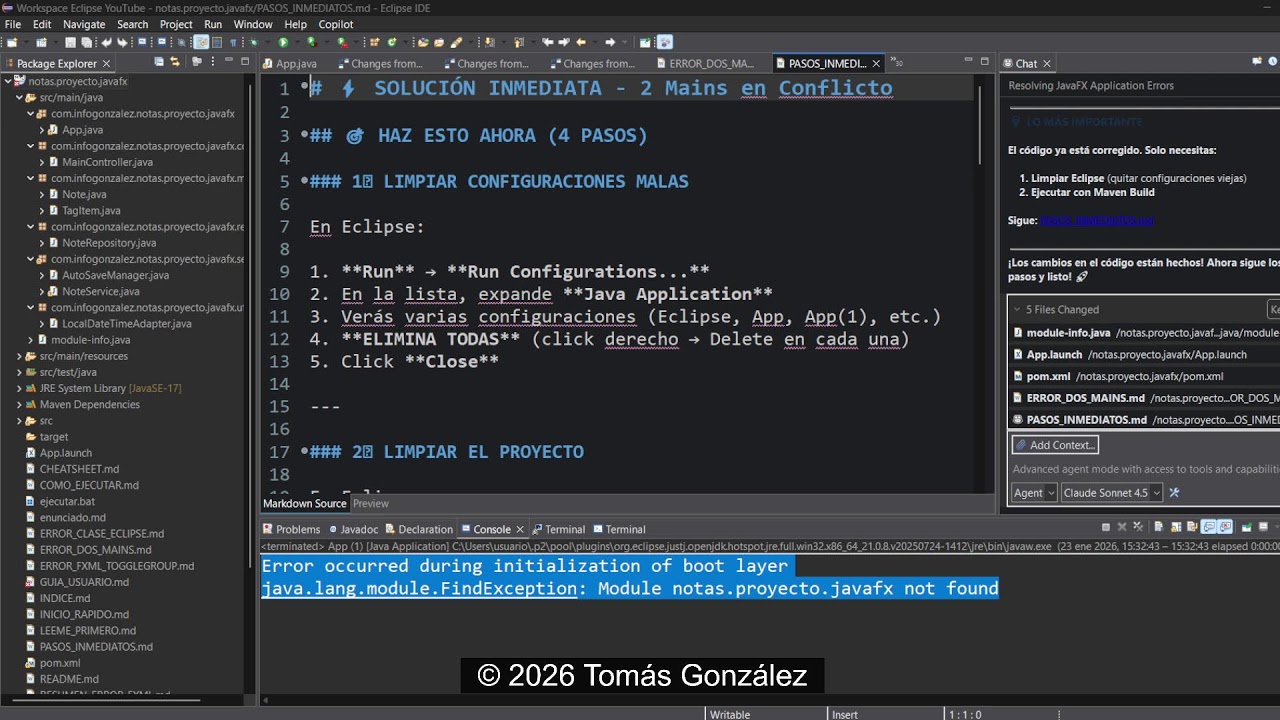This screenshot has height=720, width=1280.
Task: Expand App.java in the Package Explorer tree
Action: point(41,130)
